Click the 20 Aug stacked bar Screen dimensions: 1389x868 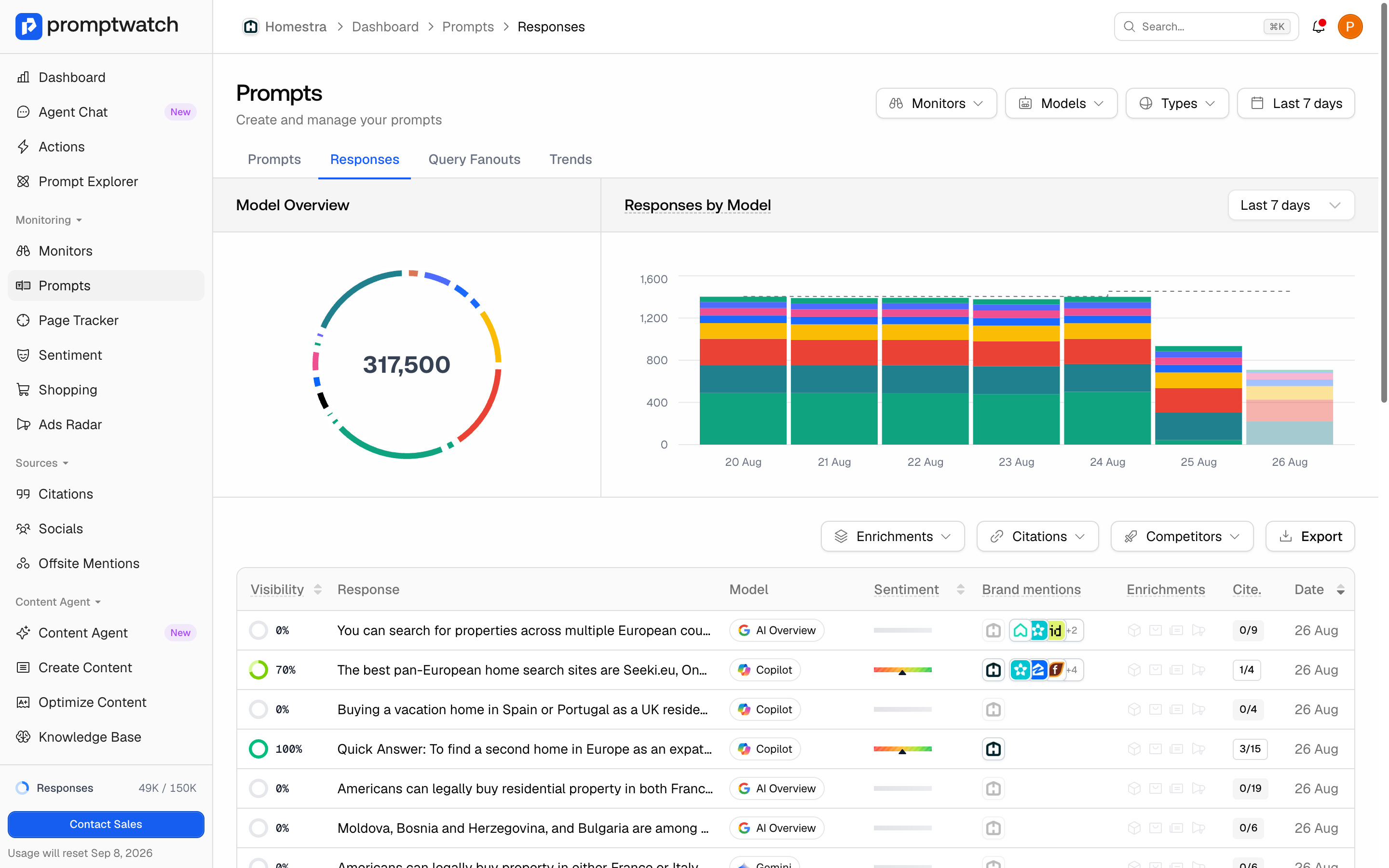tap(743, 370)
